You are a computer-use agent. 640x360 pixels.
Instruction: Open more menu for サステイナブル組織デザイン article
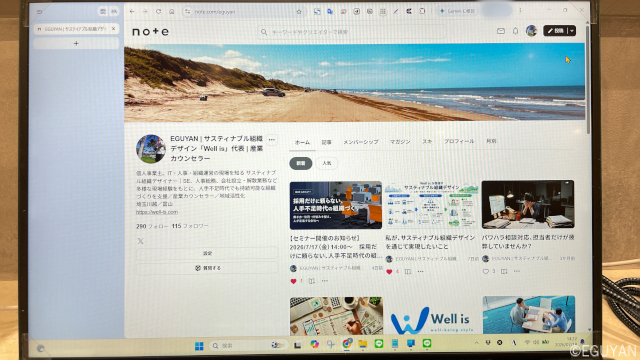(x=420, y=271)
